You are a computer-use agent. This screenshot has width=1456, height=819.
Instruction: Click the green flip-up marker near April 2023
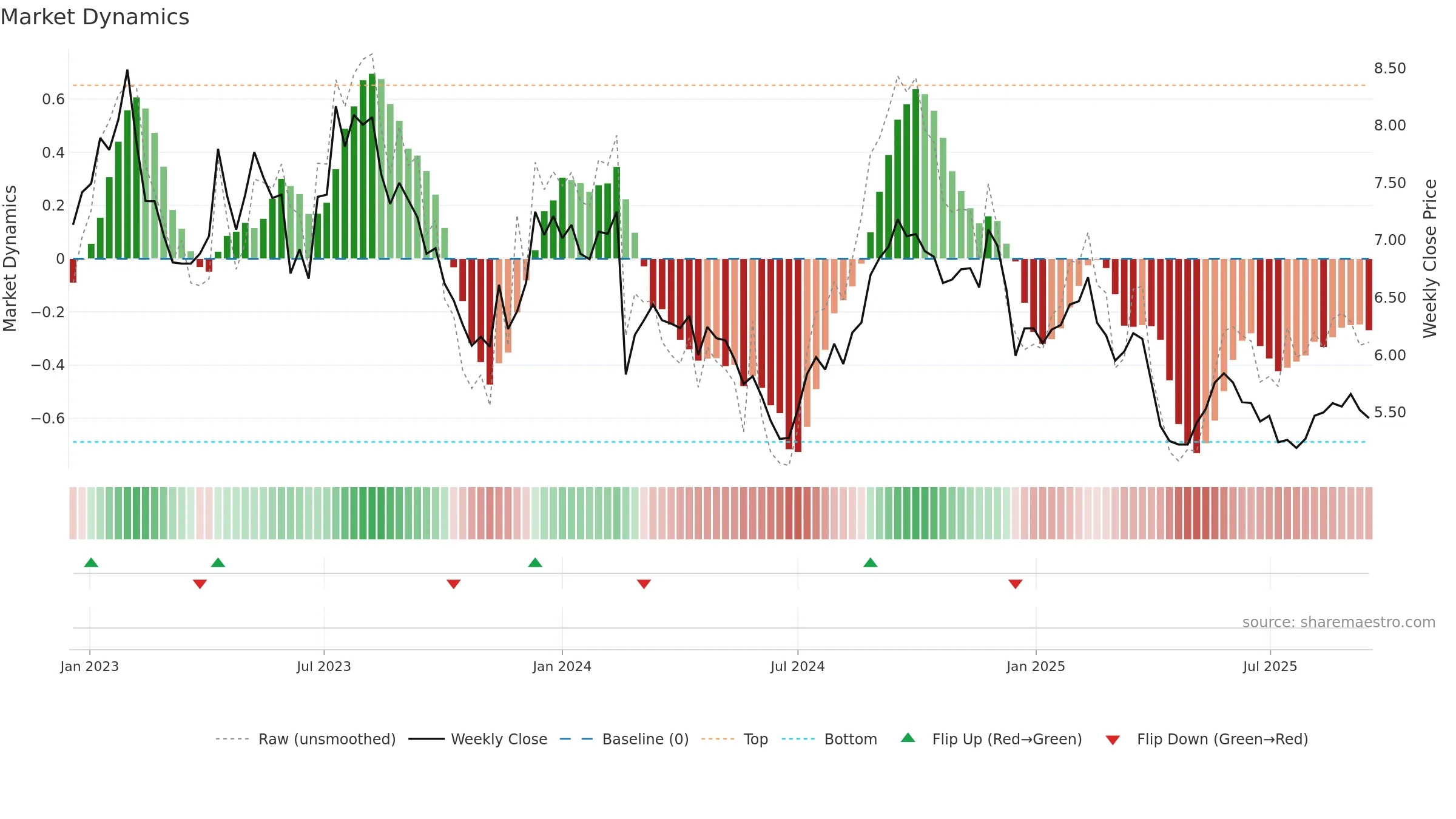(218, 562)
